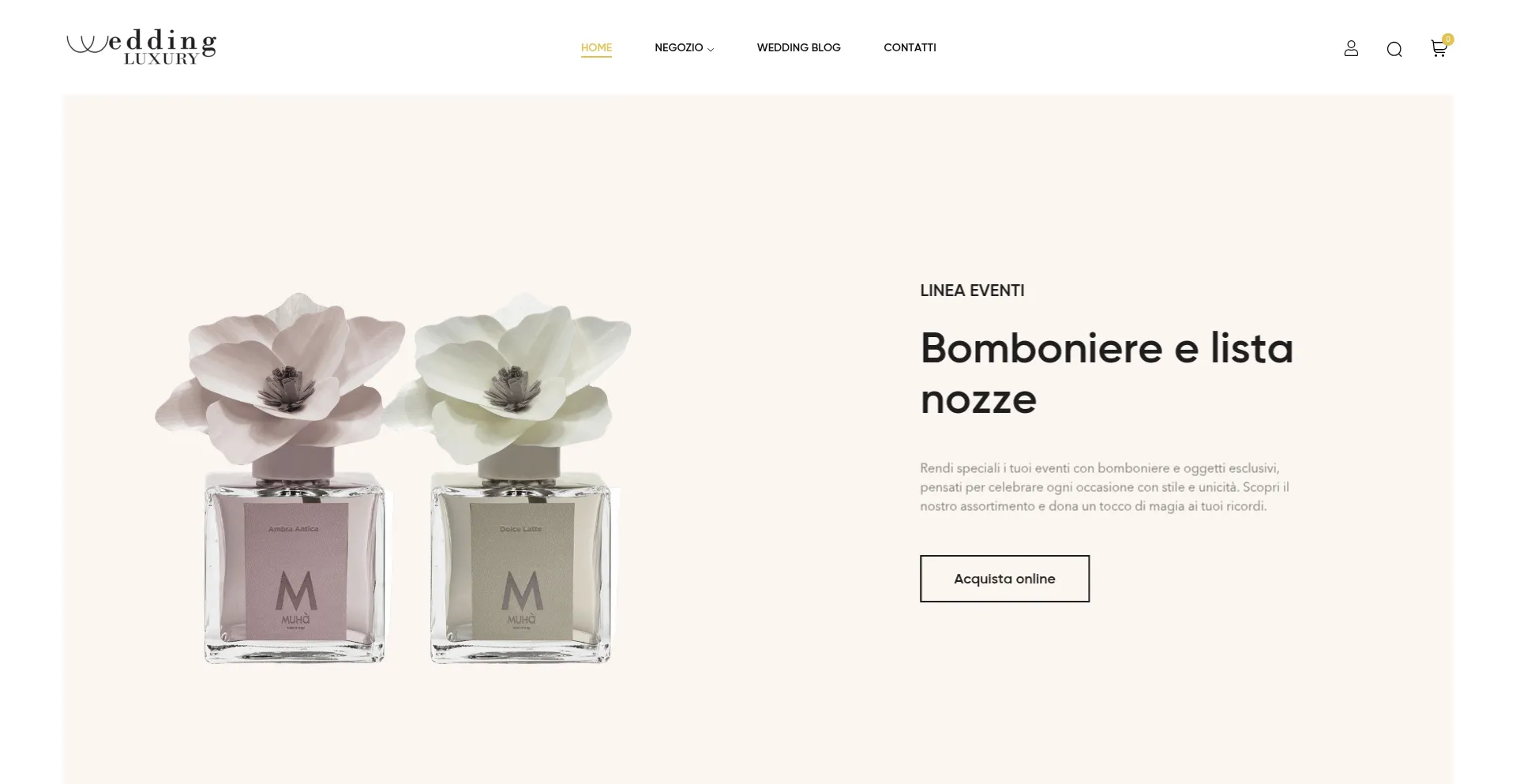Click the Wedding Luxury logo
Screen dimensions: 1516x784
click(141, 47)
